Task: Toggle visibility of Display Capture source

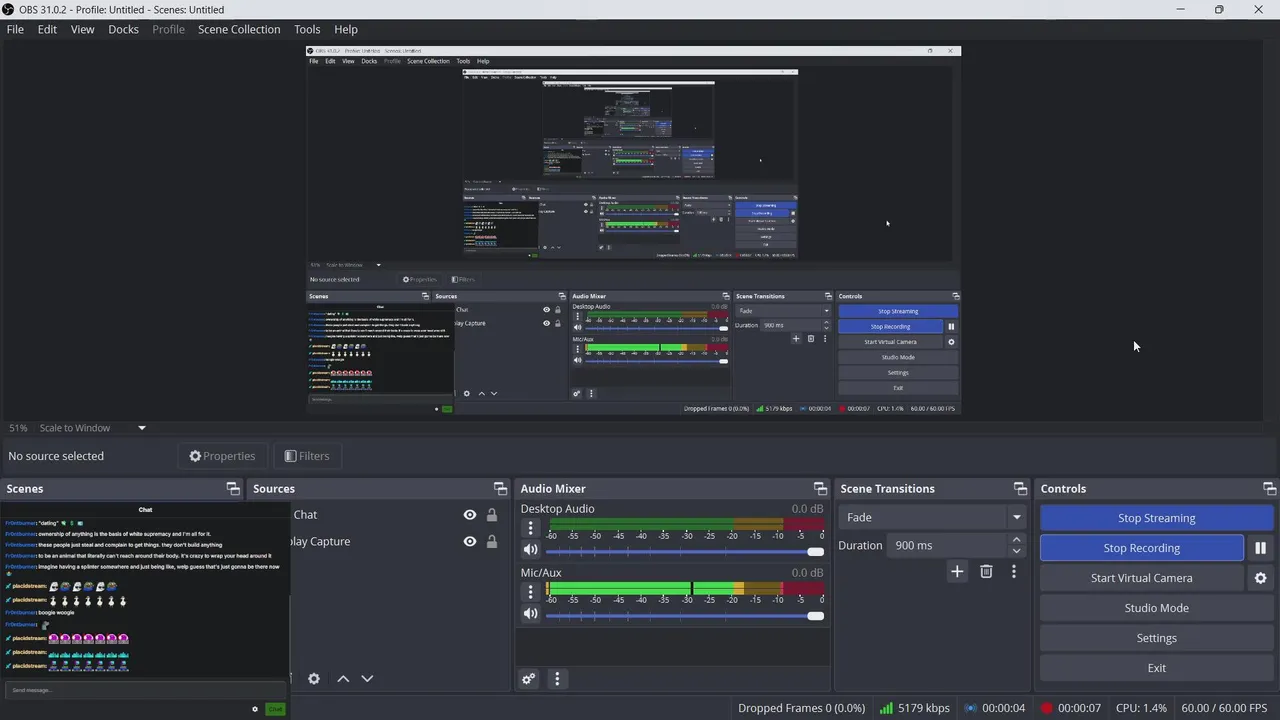Action: [470, 541]
